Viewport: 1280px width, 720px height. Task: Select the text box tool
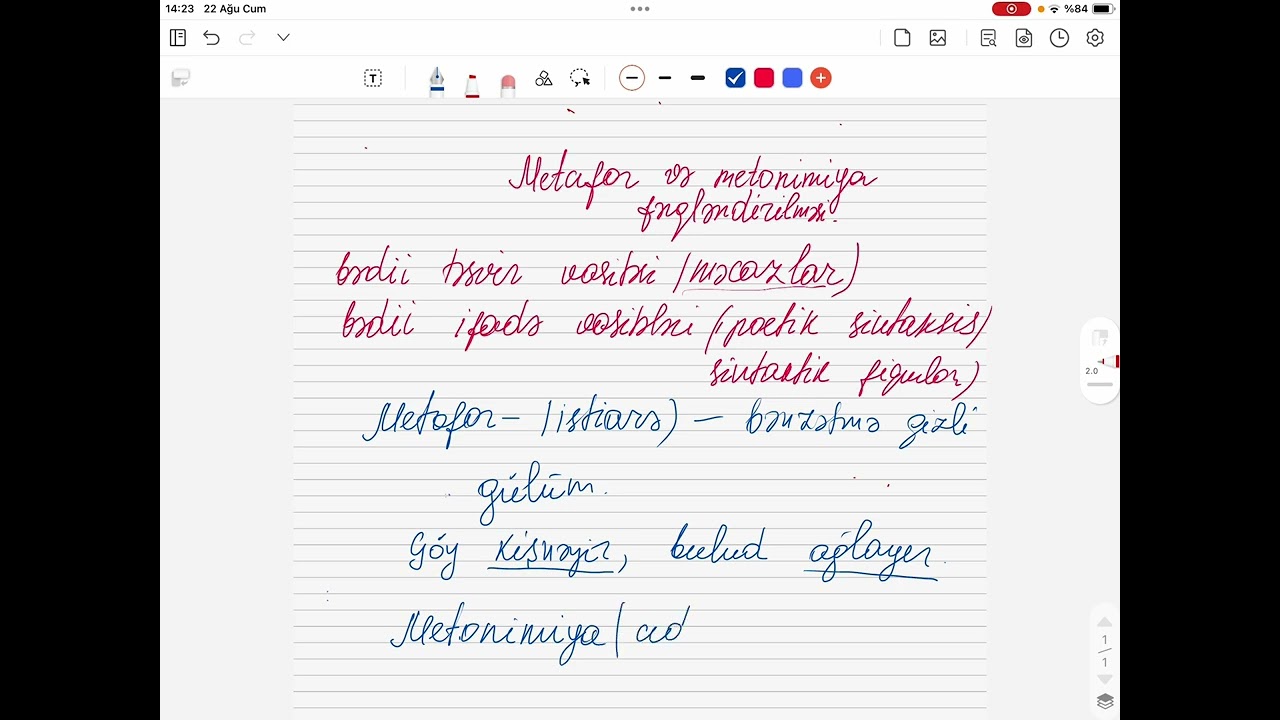373,78
